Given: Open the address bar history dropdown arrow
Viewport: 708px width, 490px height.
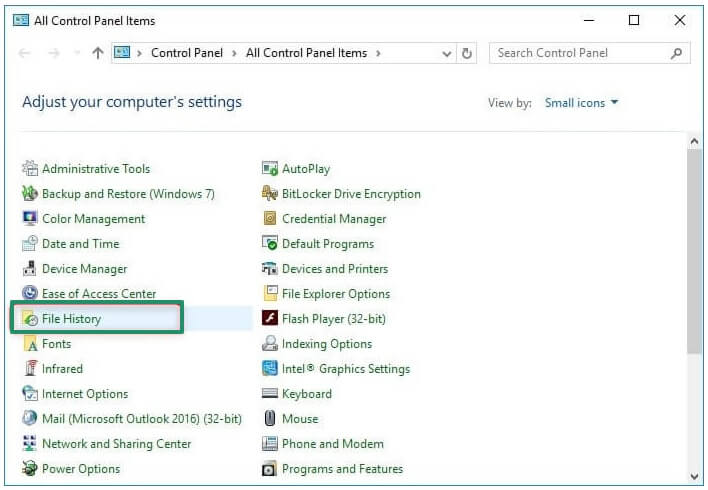Looking at the screenshot, I should [x=446, y=54].
